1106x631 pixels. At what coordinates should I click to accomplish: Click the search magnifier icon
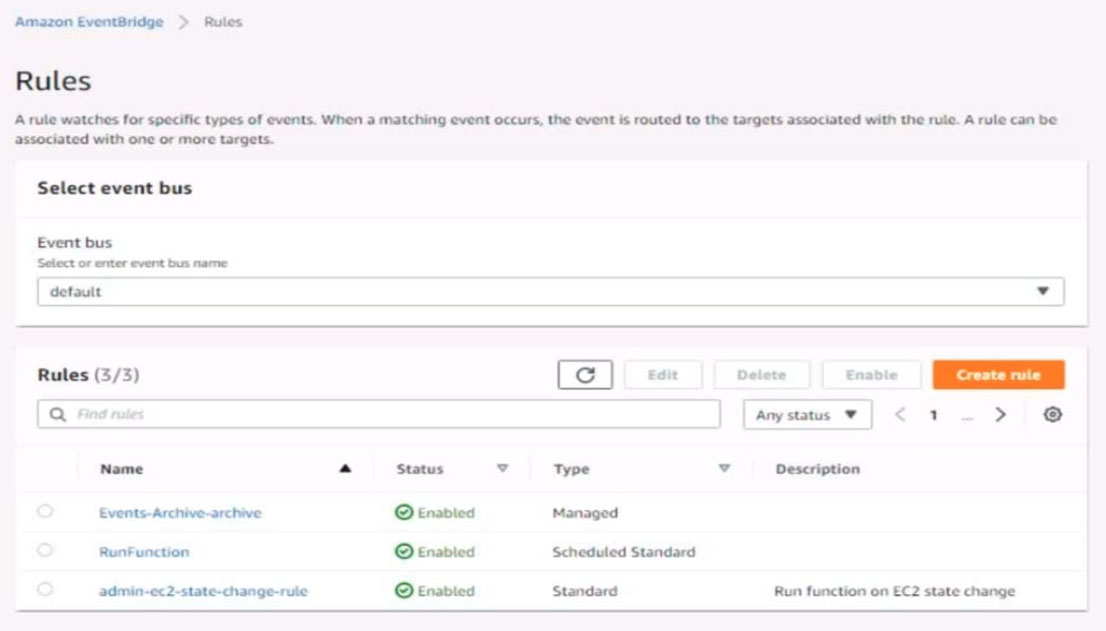click(x=58, y=414)
